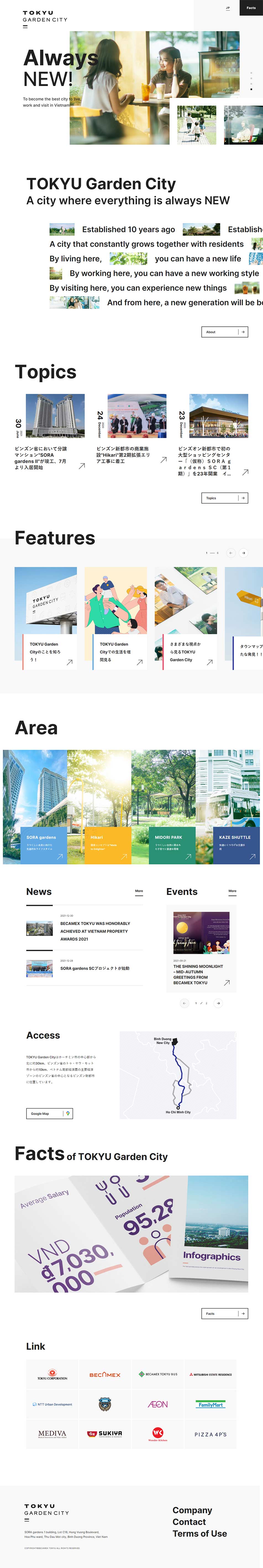Viewport: 263px width, 1568px height.
Task: Open the Hikari area card
Action: coord(99,807)
